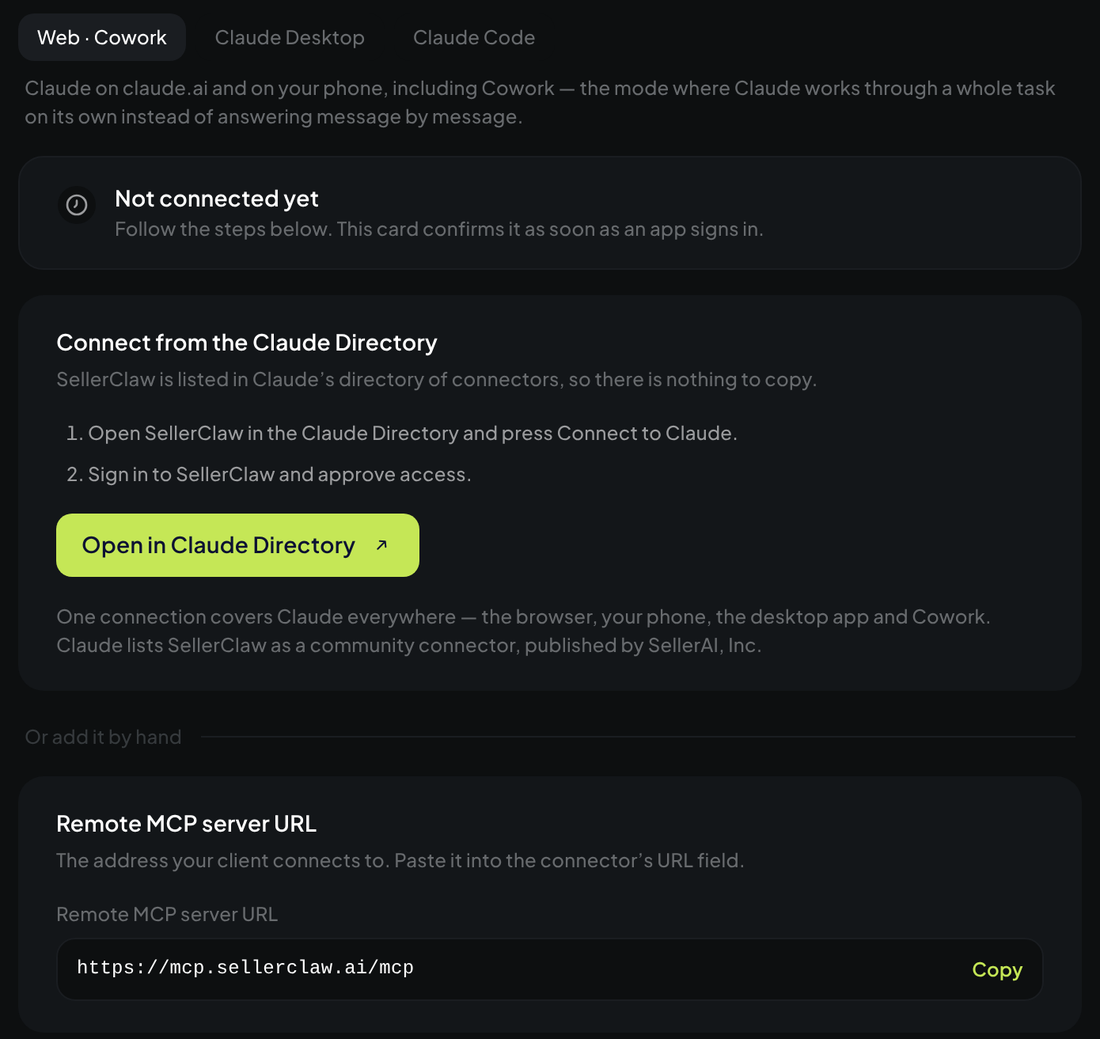Switch to the Claude Desktop tab
1100x1039 pixels.
pos(289,37)
